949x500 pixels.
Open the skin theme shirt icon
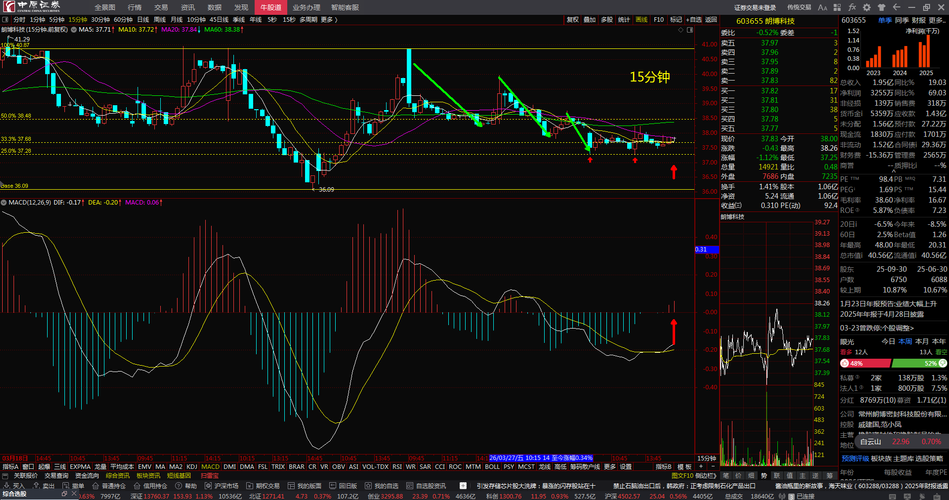pyautogui.click(x=881, y=7)
